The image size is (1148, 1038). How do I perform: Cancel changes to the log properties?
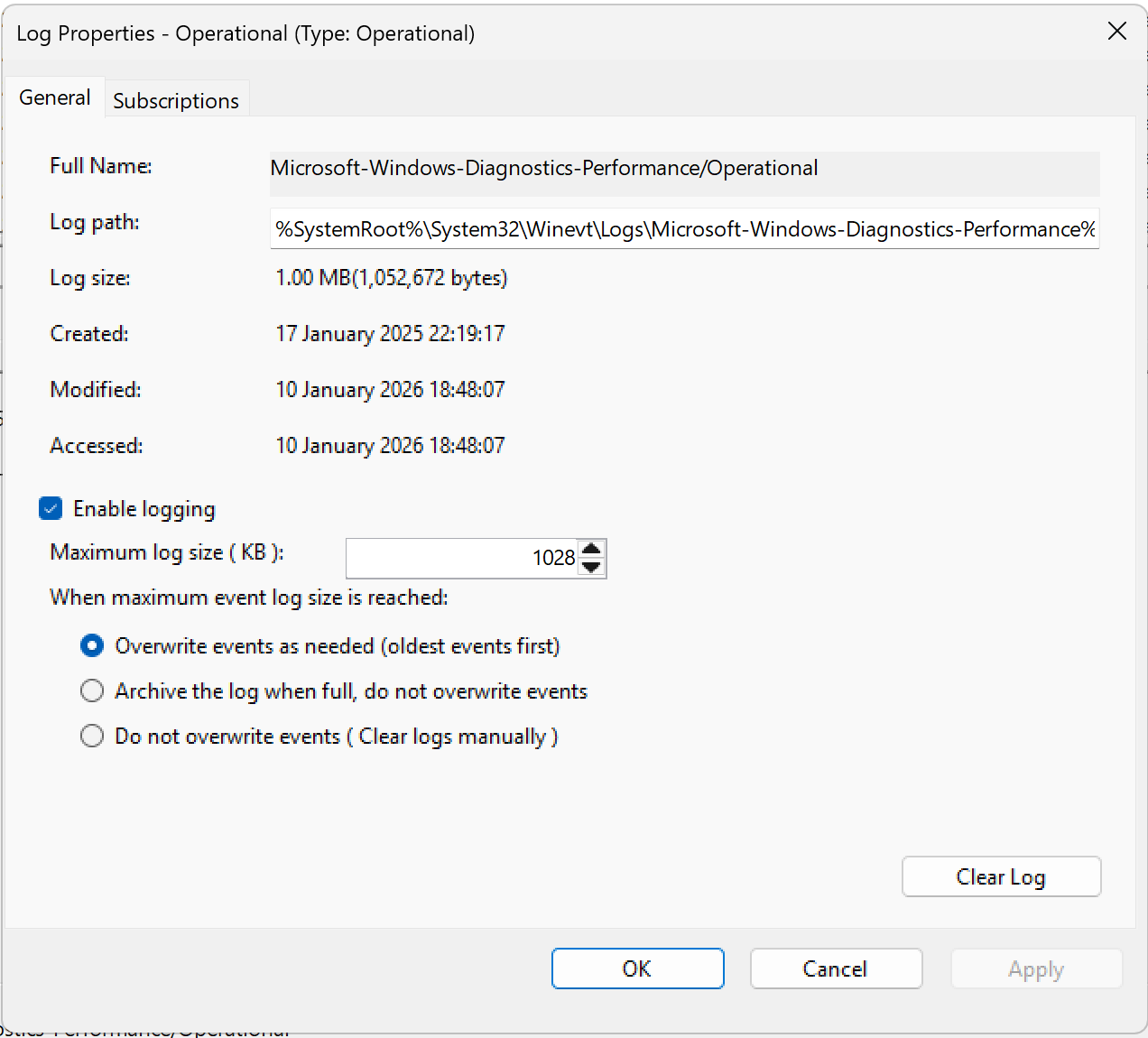tap(836, 968)
